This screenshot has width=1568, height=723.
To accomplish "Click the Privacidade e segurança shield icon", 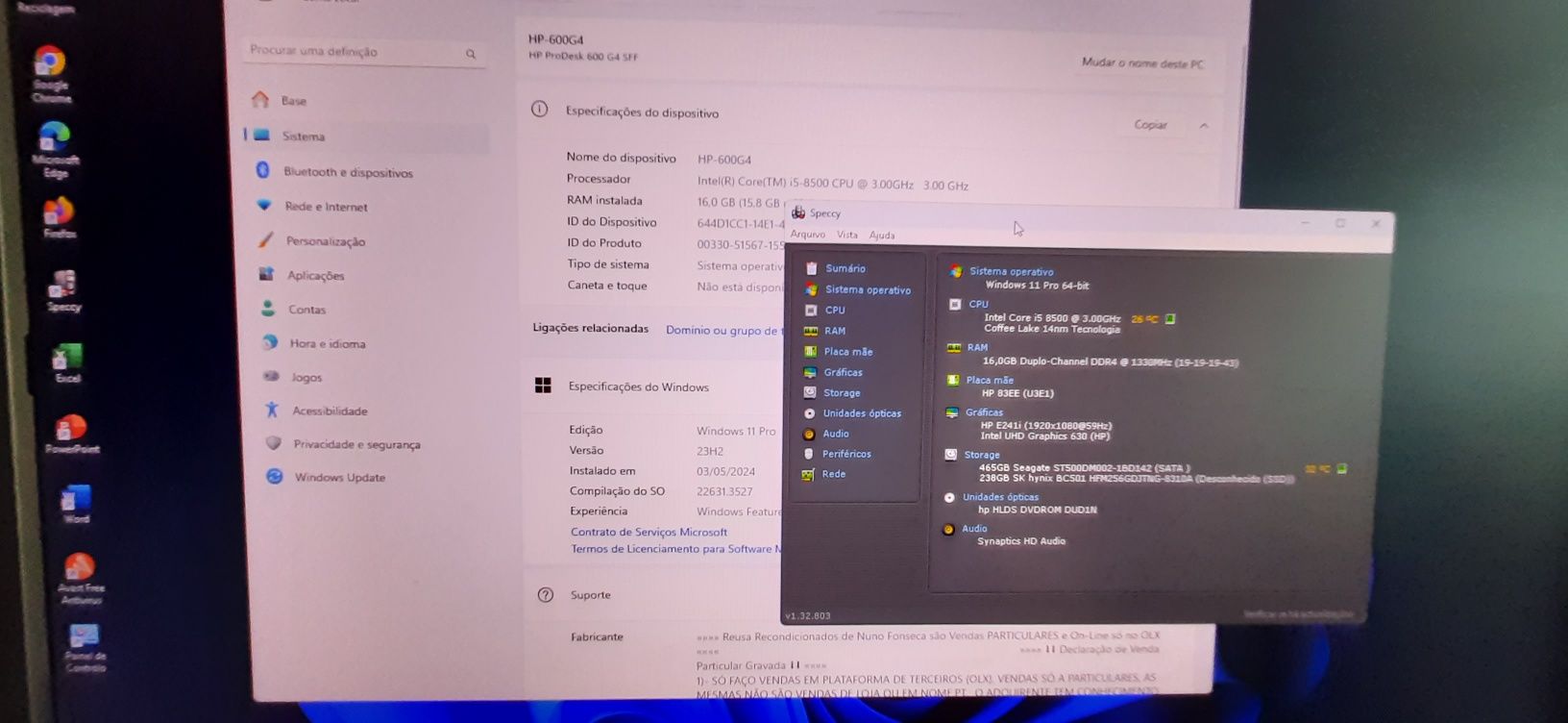I will 273,443.
